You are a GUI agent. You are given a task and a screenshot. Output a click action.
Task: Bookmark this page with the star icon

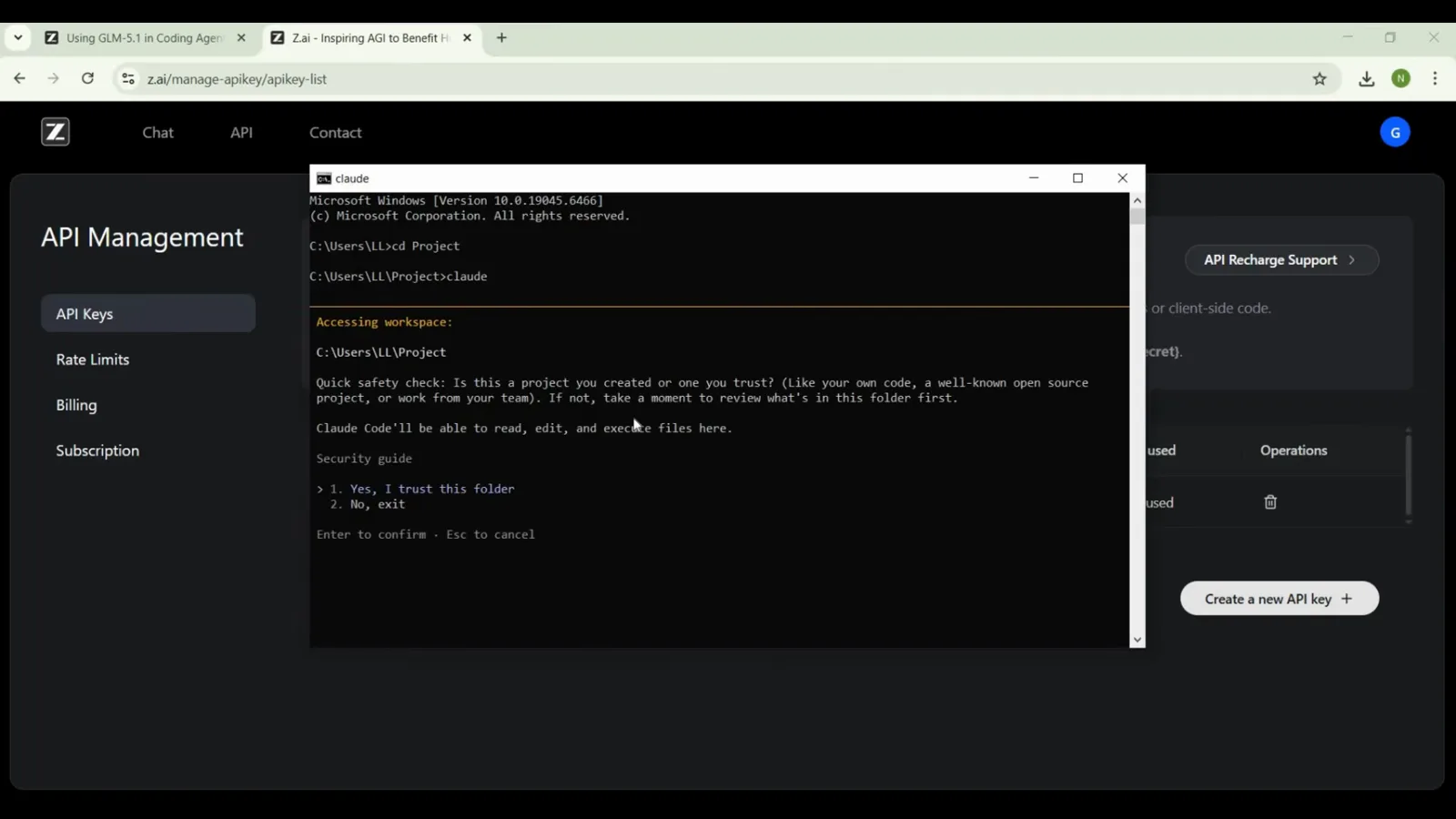pyautogui.click(x=1319, y=79)
